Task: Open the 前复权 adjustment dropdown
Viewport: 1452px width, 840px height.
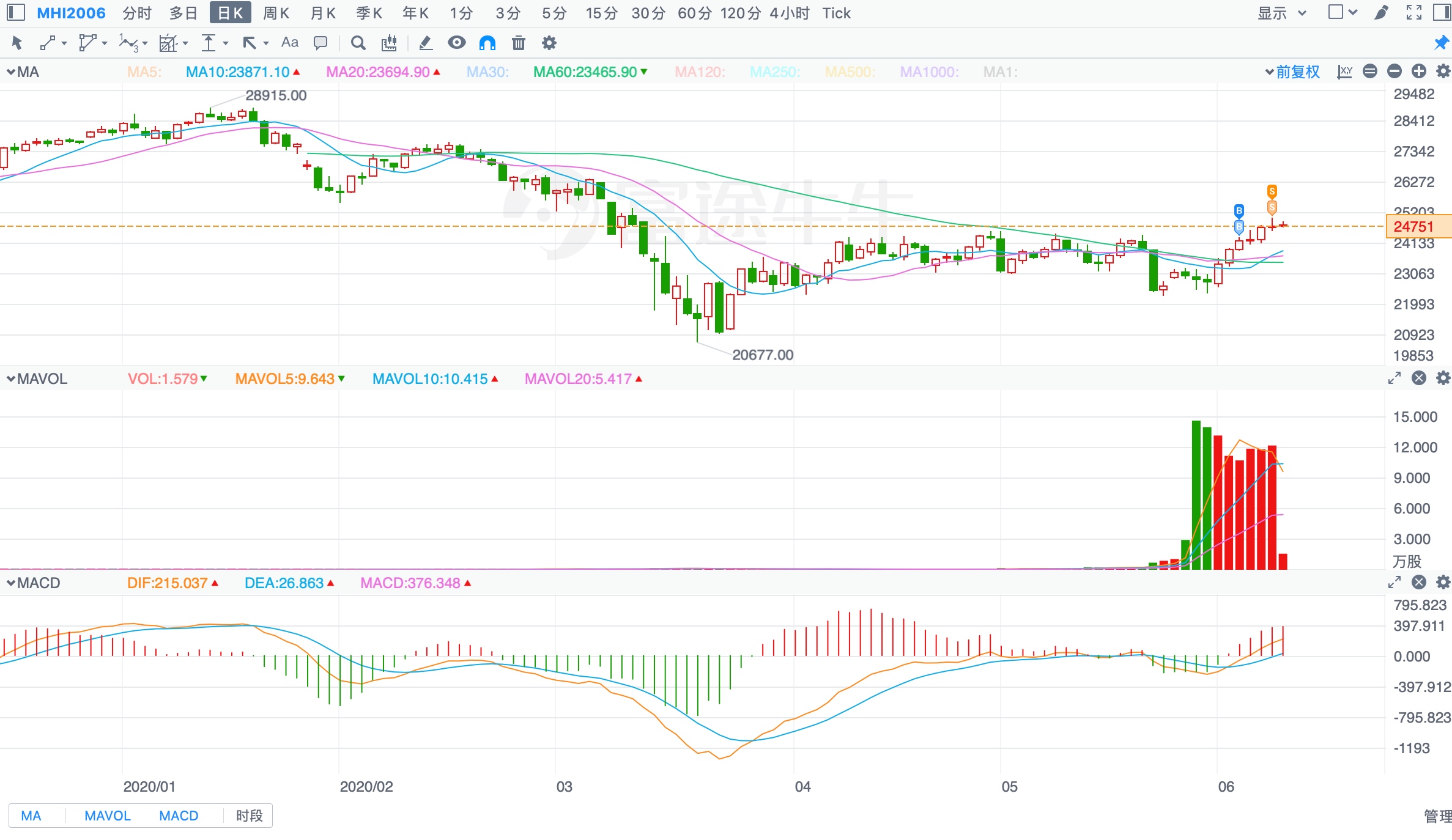Action: click(x=1292, y=72)
